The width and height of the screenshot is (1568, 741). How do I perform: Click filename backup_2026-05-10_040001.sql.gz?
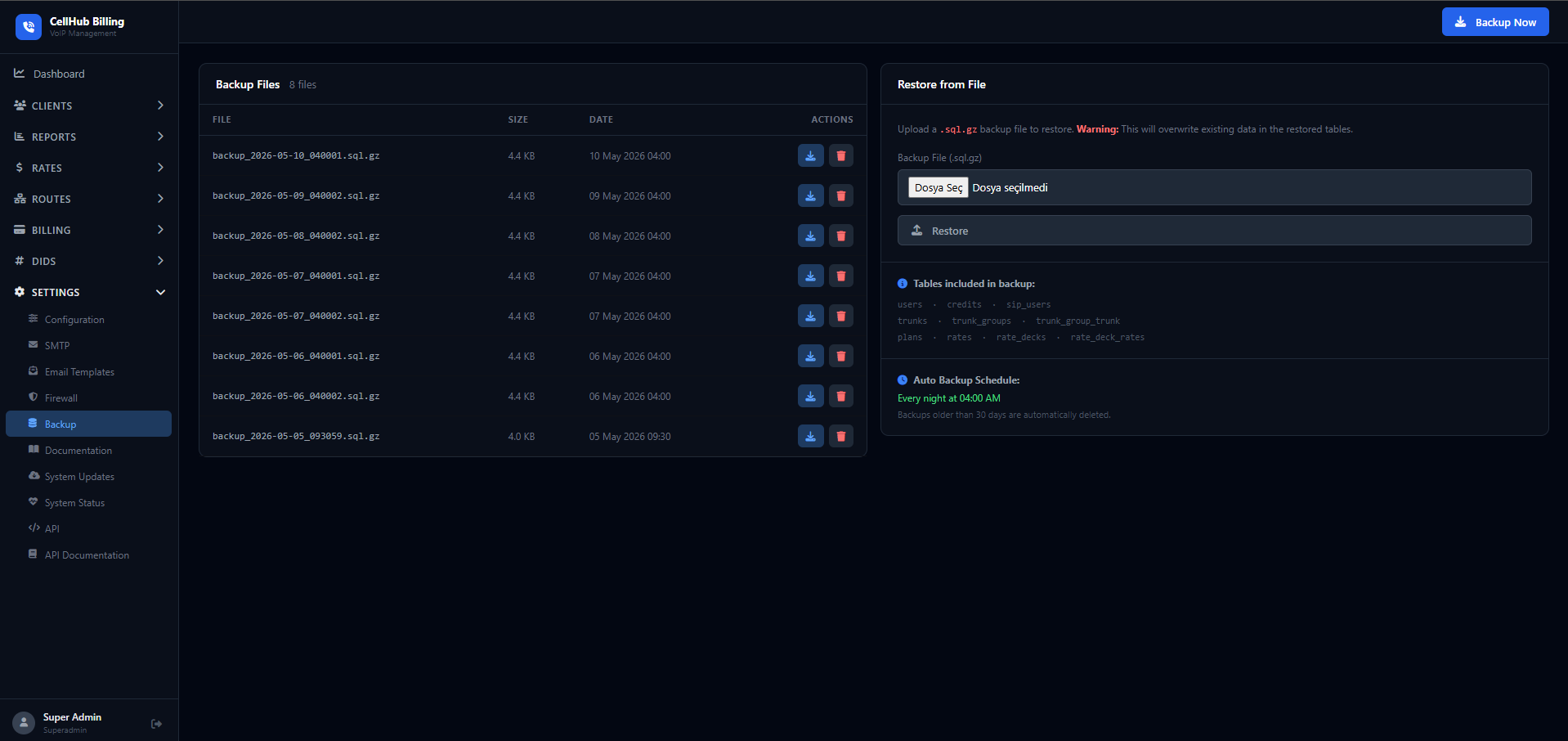296,155
